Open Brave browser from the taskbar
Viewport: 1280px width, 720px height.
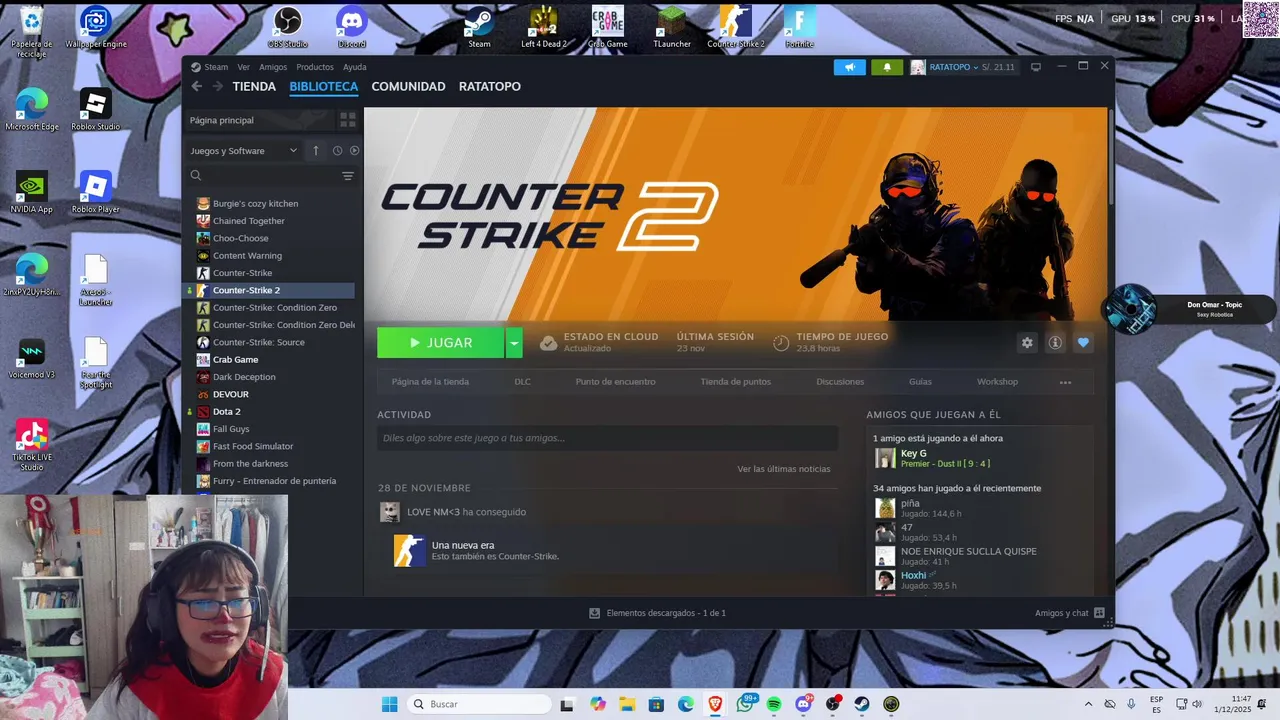pos(715,704)
